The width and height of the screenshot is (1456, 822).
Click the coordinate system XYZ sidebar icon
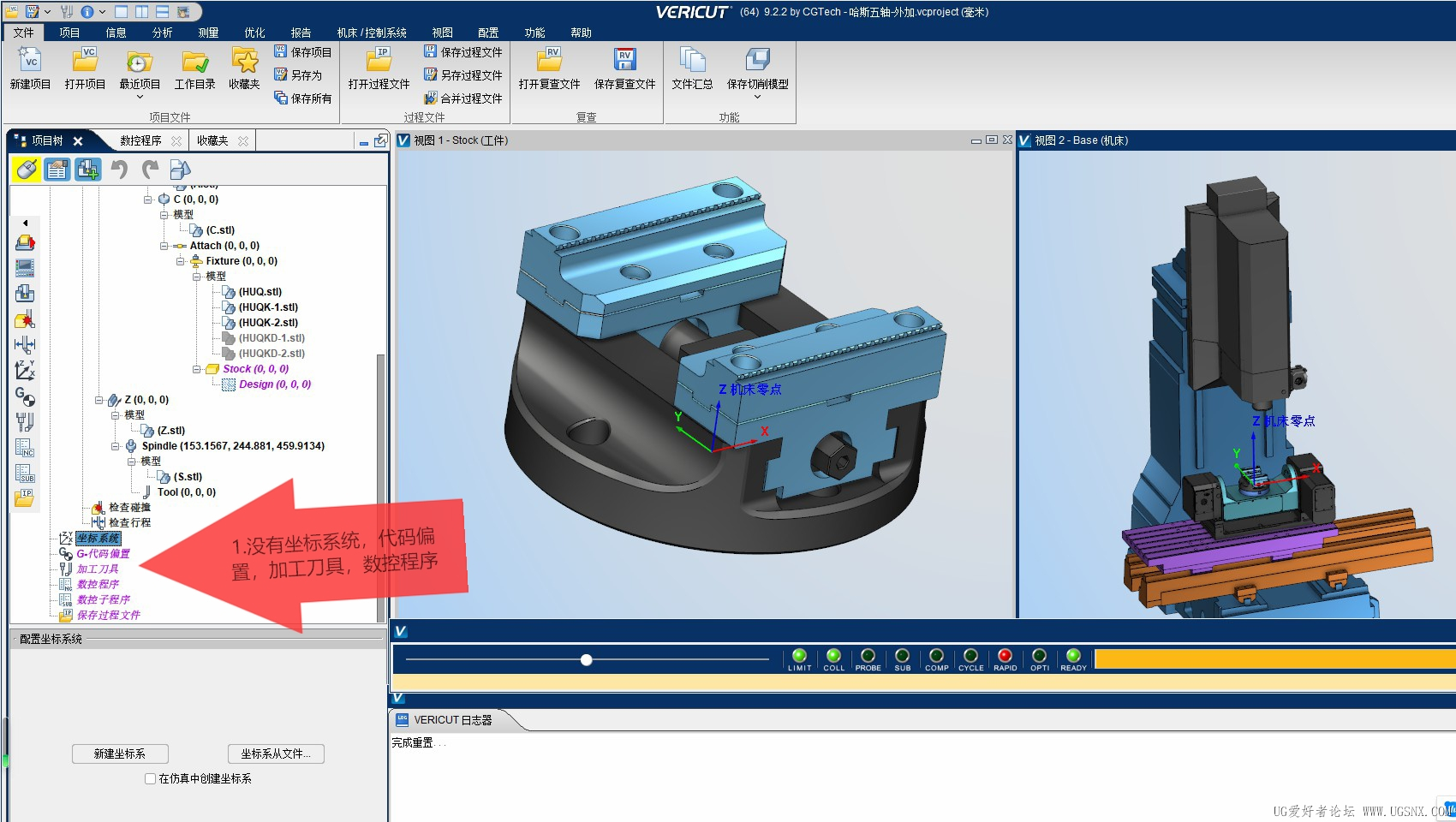pos(25,371)
